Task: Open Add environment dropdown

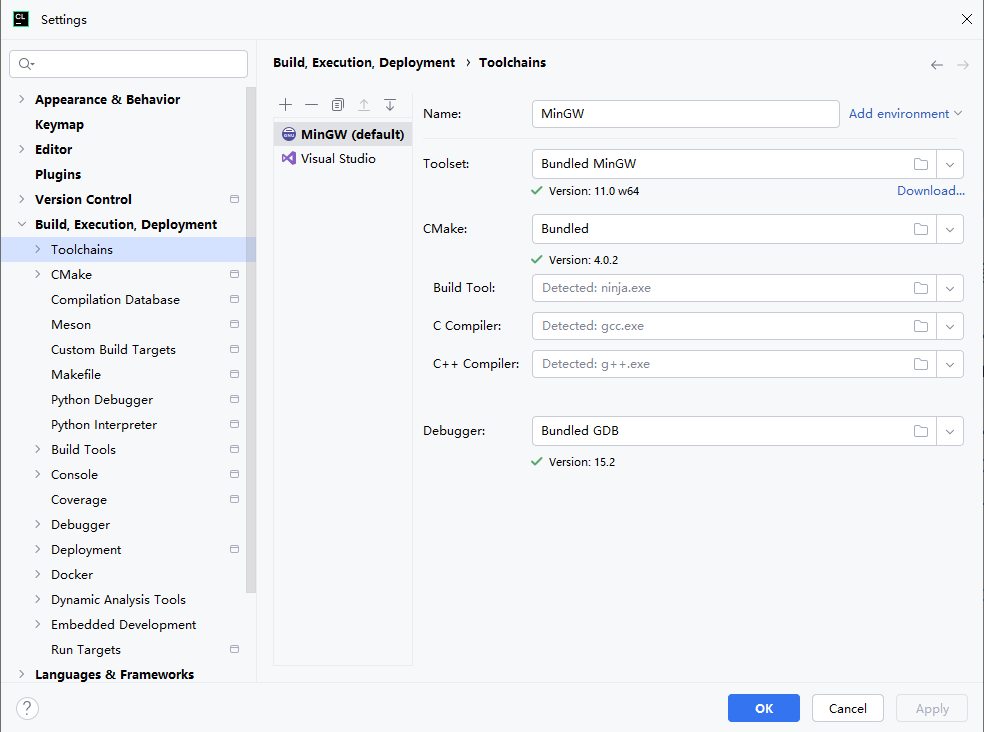Action: 905,114
